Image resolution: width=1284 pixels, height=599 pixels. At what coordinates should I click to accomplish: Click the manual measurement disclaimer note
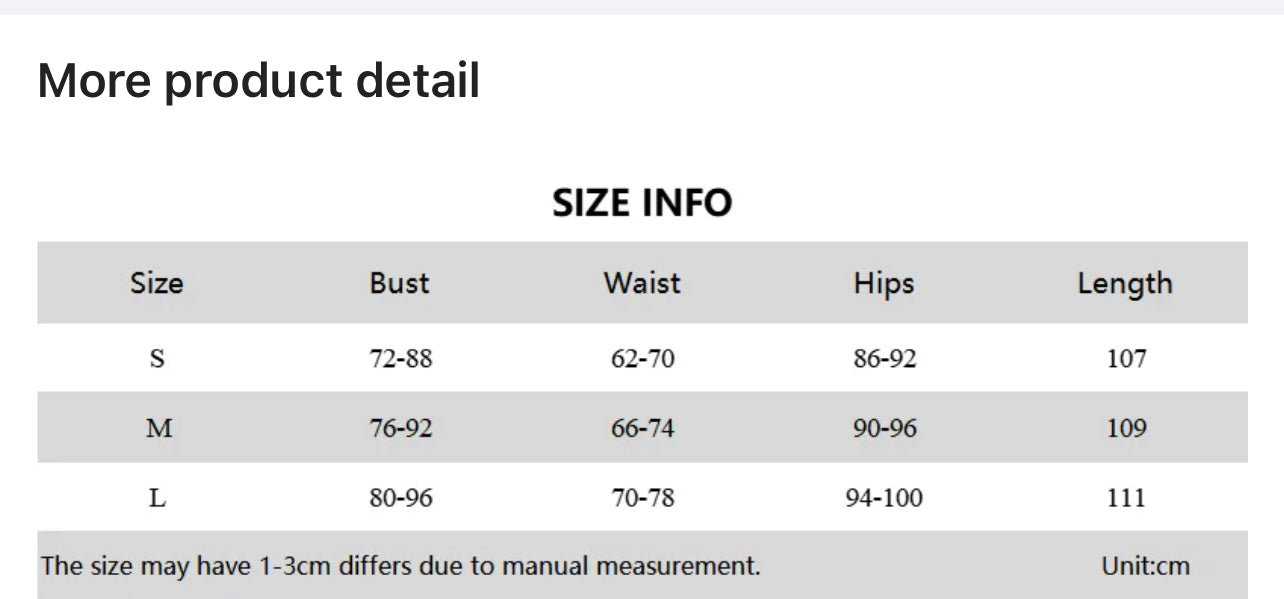(400, 566)
